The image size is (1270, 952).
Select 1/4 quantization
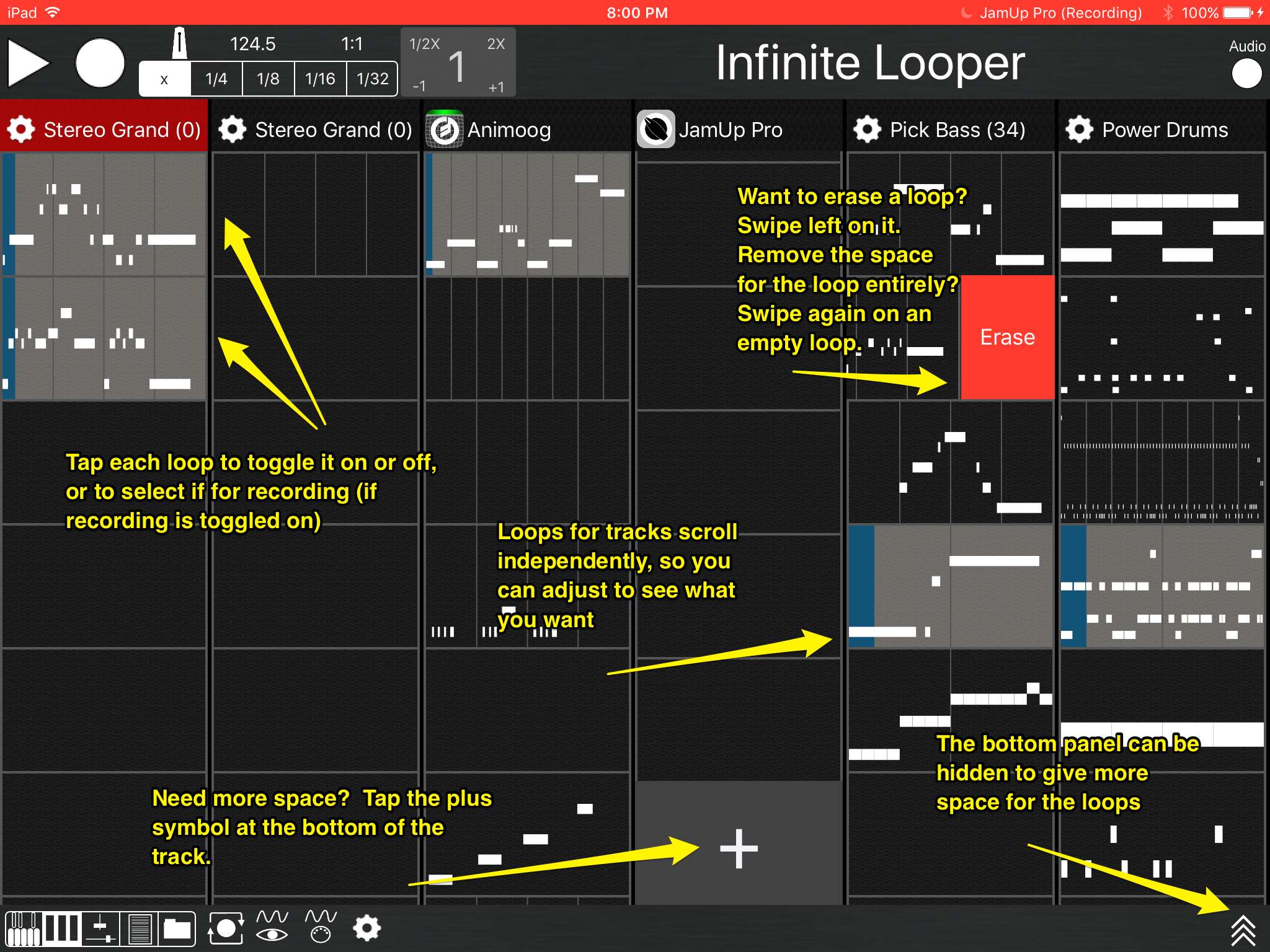pos(216,79)
